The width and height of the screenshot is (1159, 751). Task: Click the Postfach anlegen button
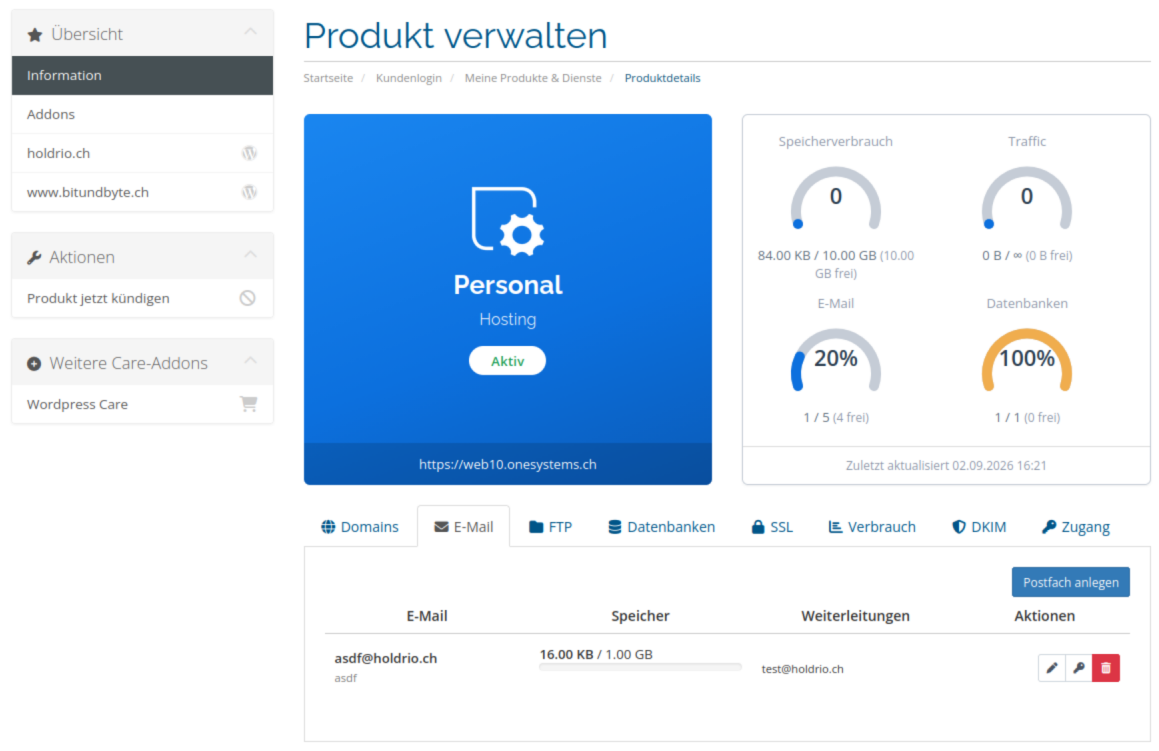pyautogui.click(x=1070, y=582)
